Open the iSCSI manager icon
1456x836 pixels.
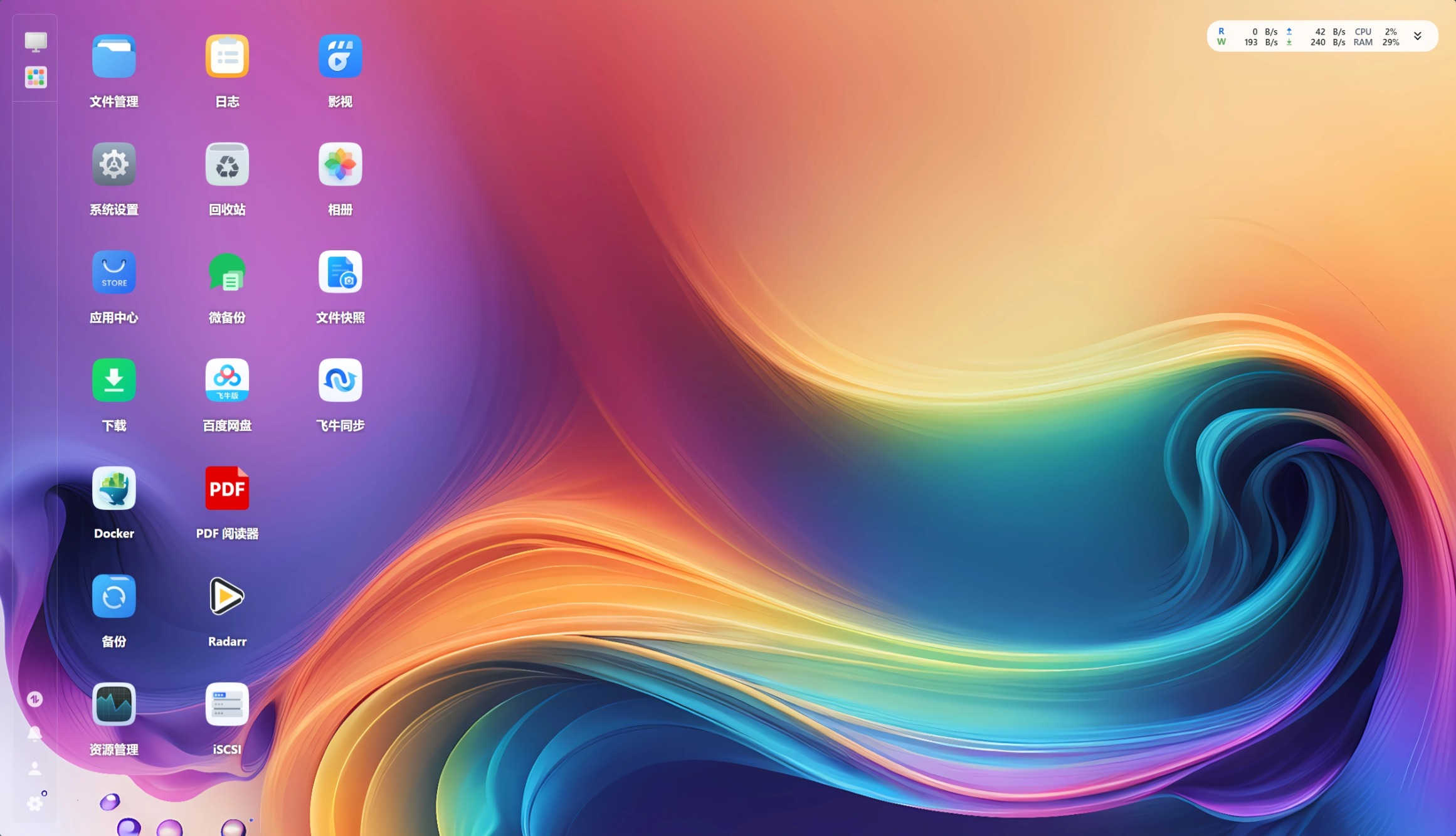click(x=227, y=704)
